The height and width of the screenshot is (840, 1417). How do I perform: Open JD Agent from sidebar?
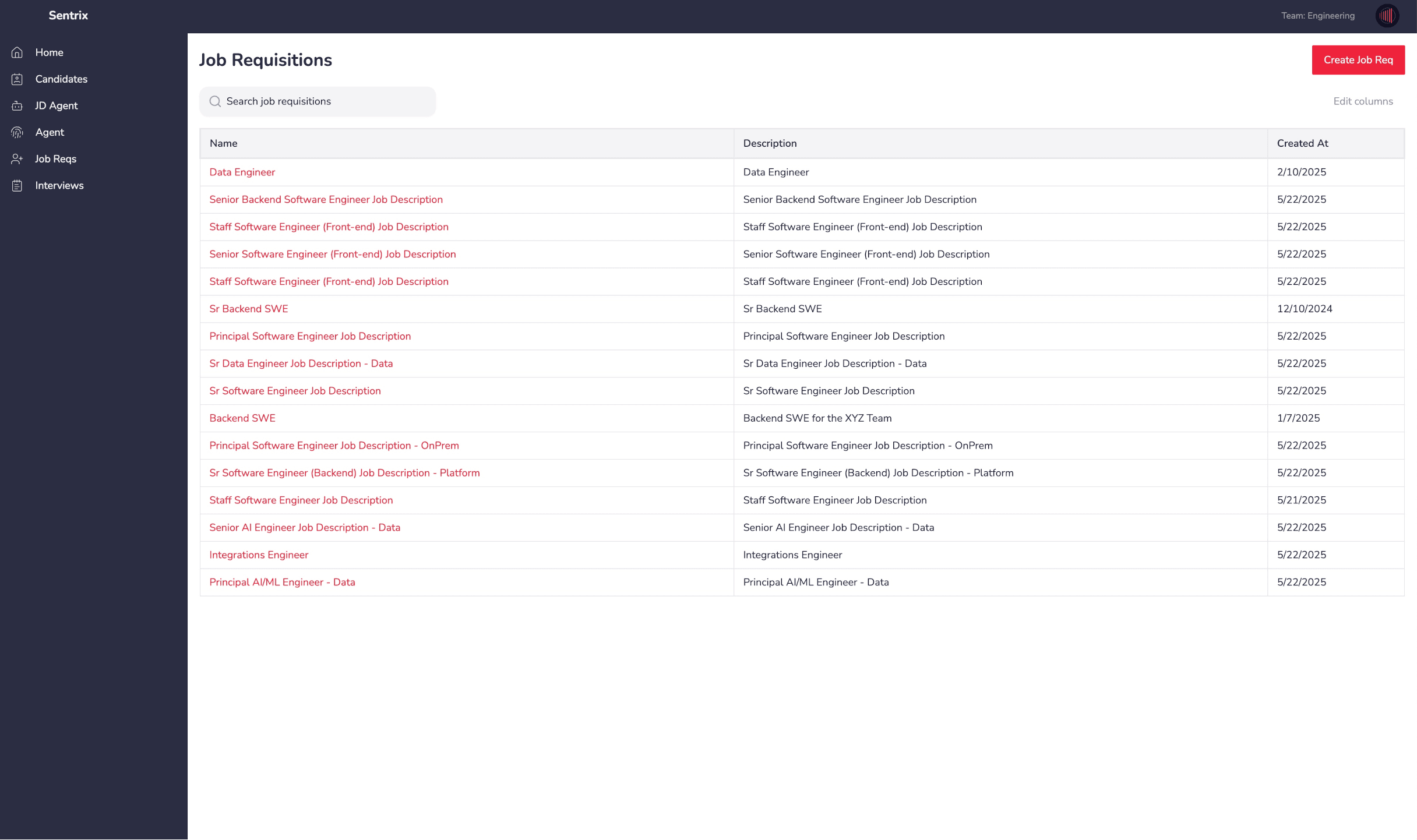pos(56,106)
